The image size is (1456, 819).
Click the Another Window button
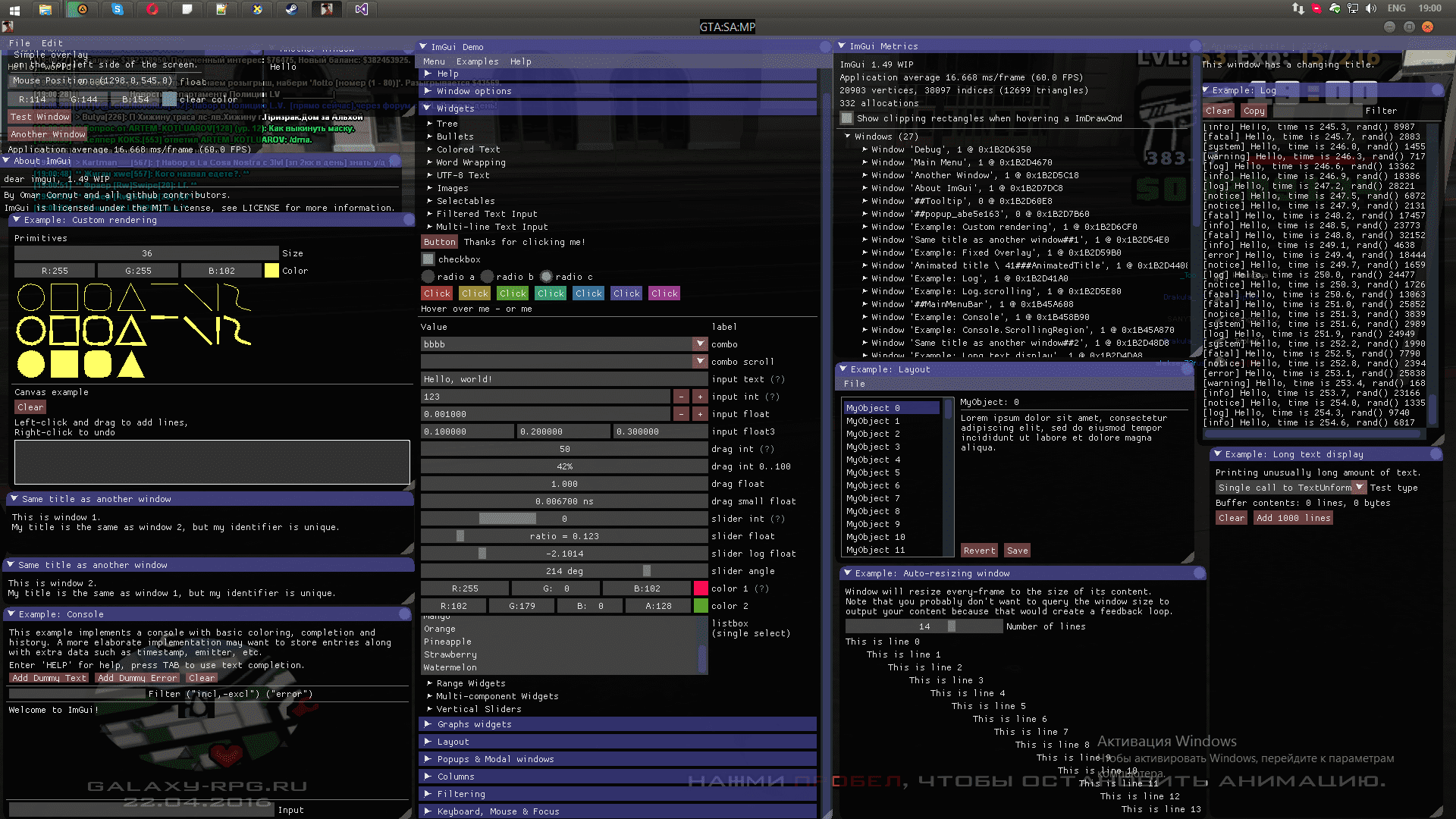click(48, 134)
